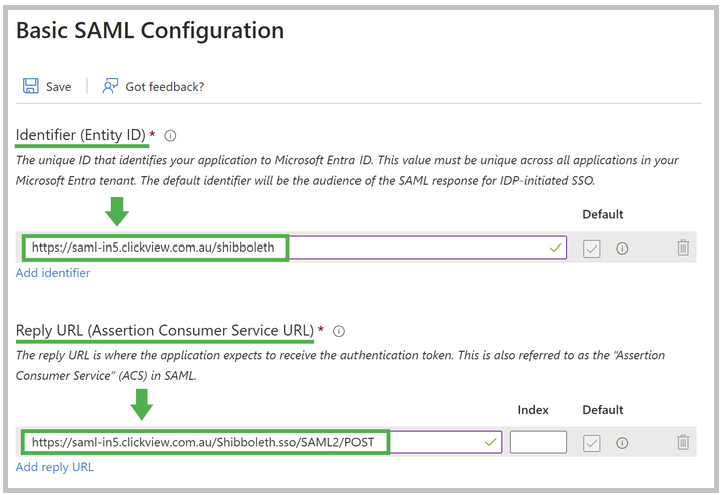Click Reply URL (Assertion Consumer Service URL) heading
This screenshot has height=495, width=721.
(165, 330)
